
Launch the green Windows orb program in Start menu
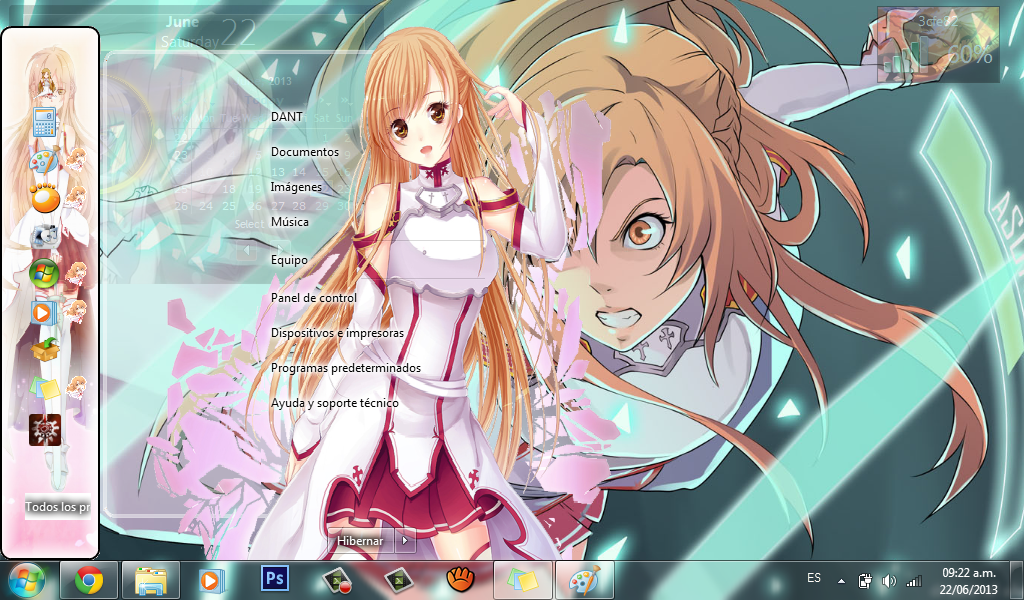click(44, 274)
